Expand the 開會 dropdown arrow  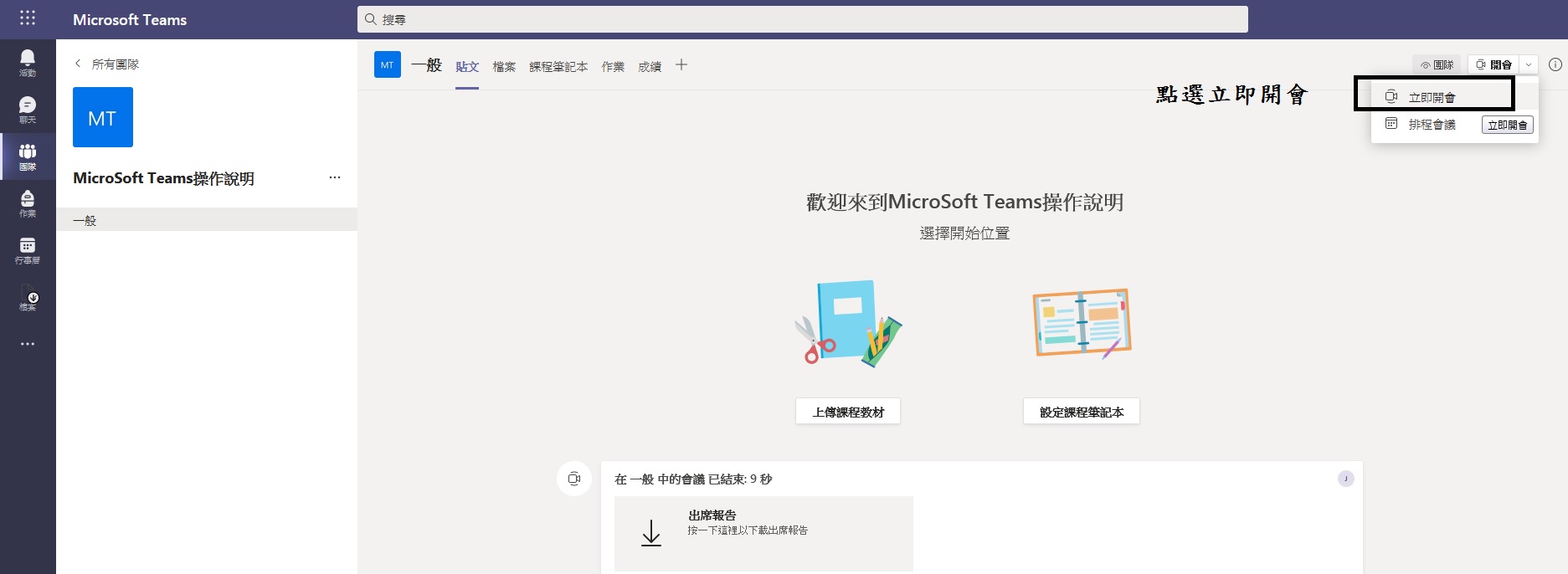(1529, 64)
